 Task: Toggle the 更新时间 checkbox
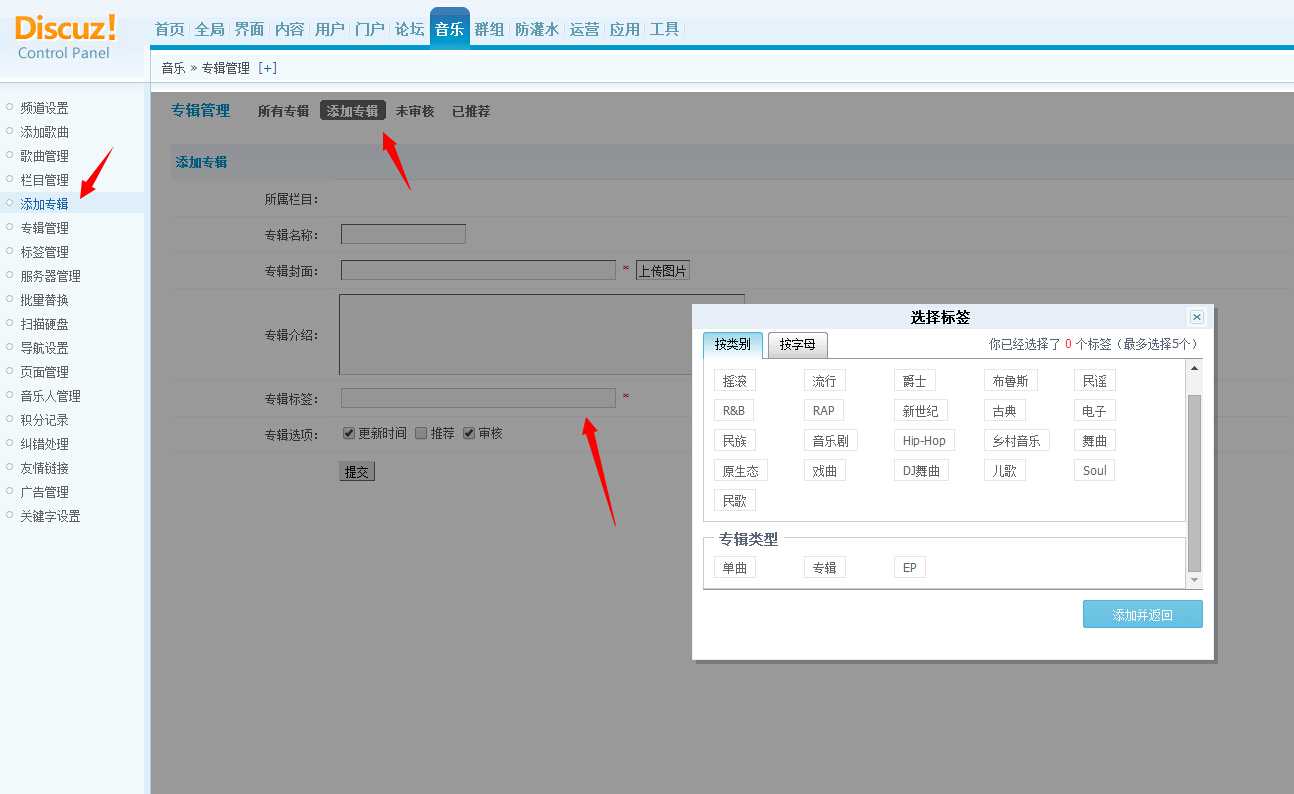pos(349,433)
